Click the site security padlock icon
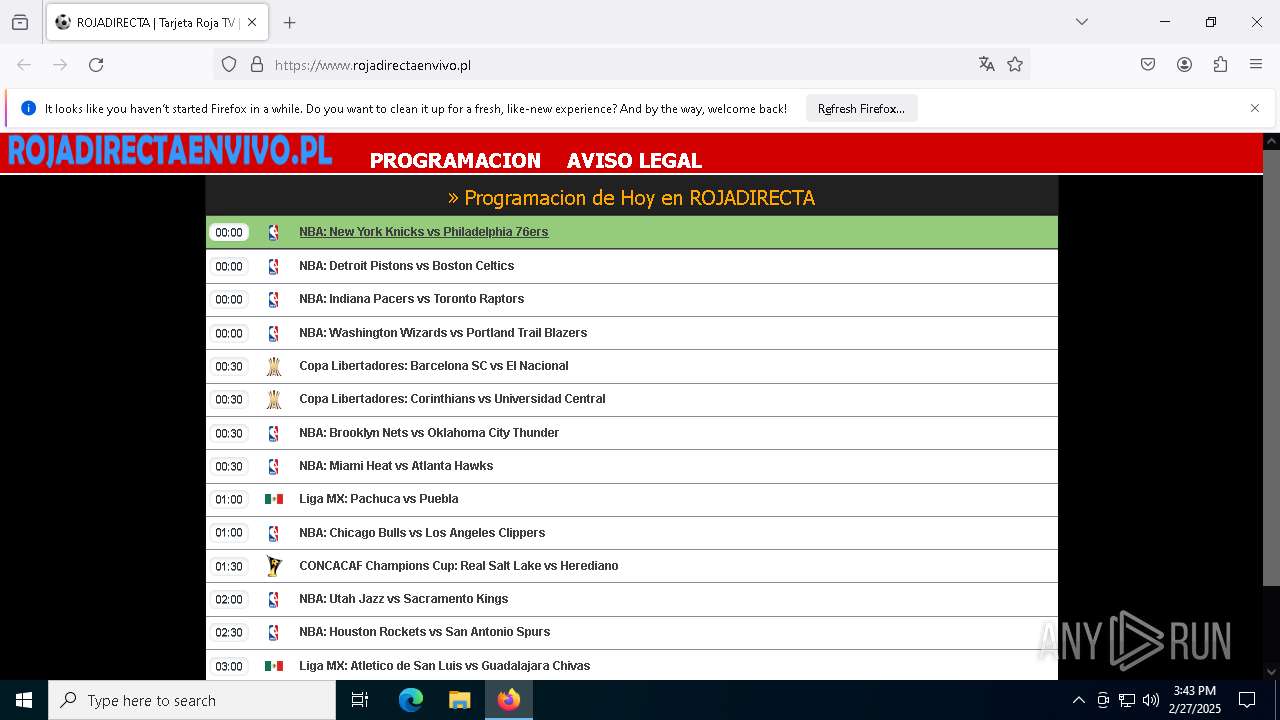The height and width of the screenshot is (720, 1280). 257,65
